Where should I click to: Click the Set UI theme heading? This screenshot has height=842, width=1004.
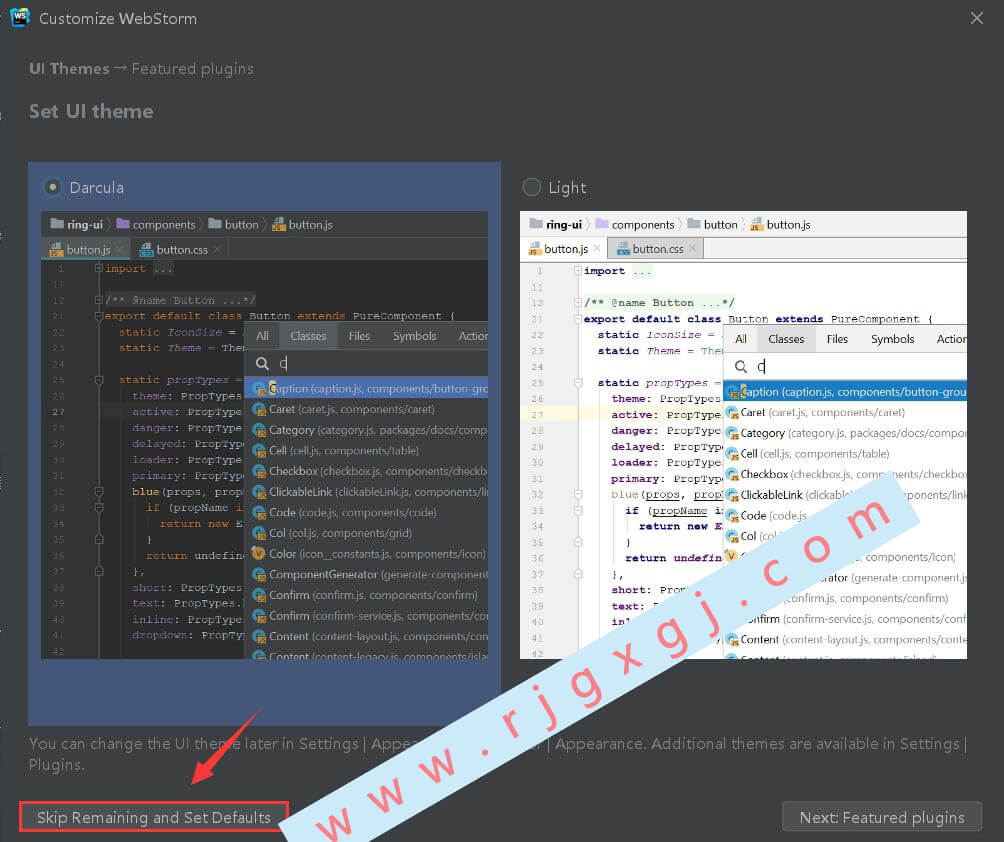coord(91,111)
